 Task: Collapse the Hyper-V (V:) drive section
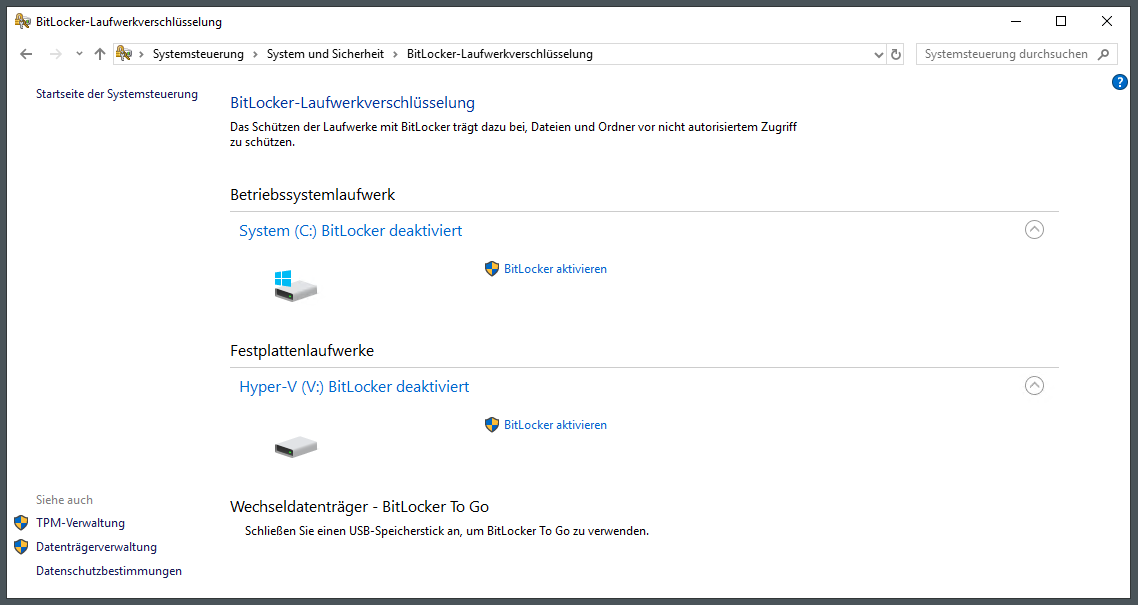[x=1034, y=385]
